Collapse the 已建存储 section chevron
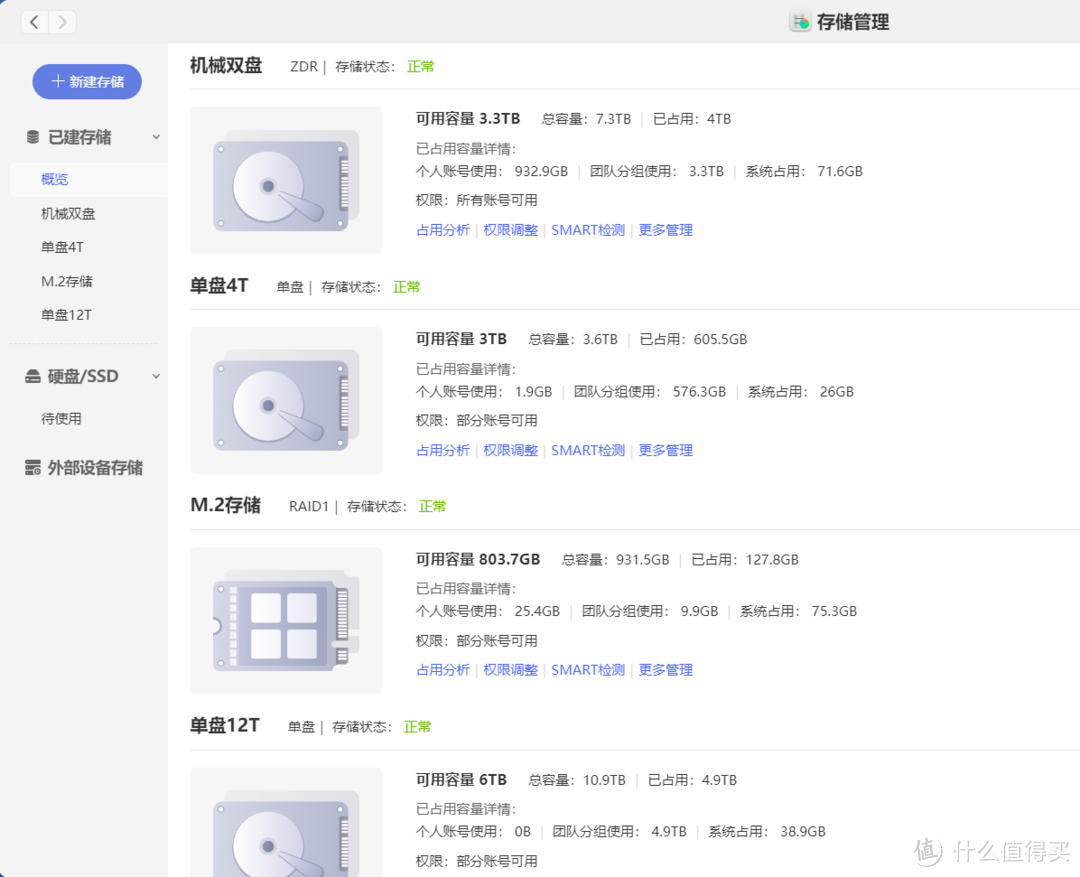This screenshot has height=877, width=1080. (156, 137)
